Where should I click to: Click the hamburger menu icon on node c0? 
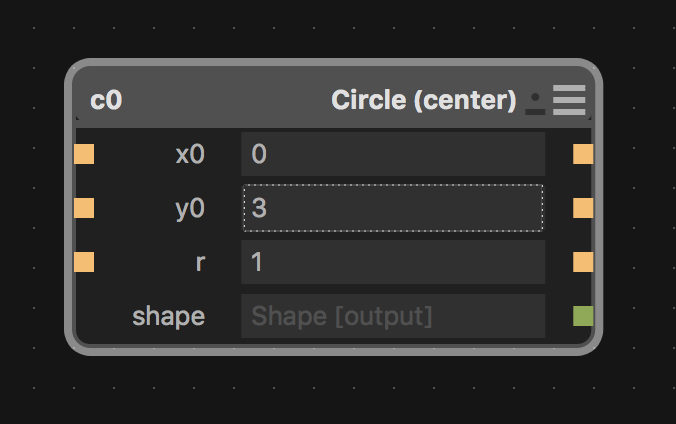[569, 100]
